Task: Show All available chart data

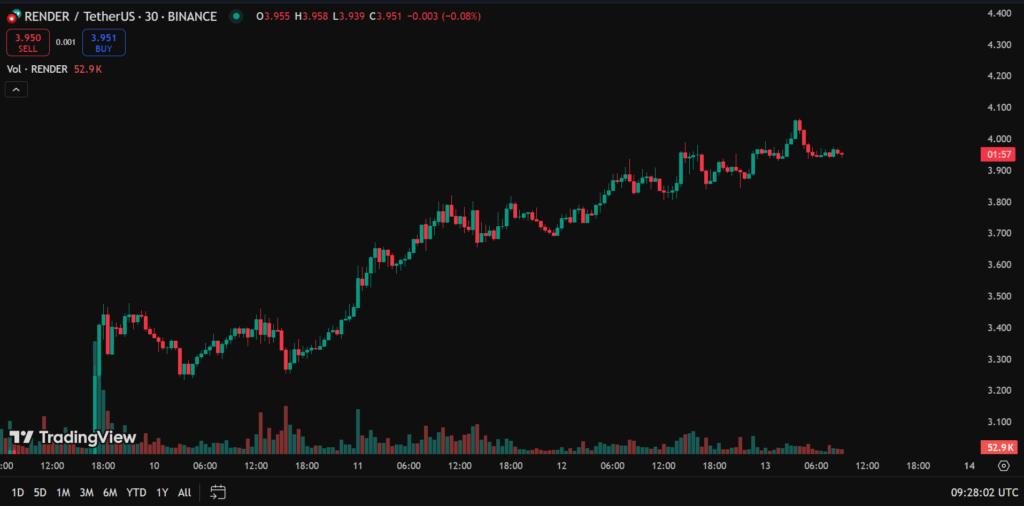Action: point(184,492)
